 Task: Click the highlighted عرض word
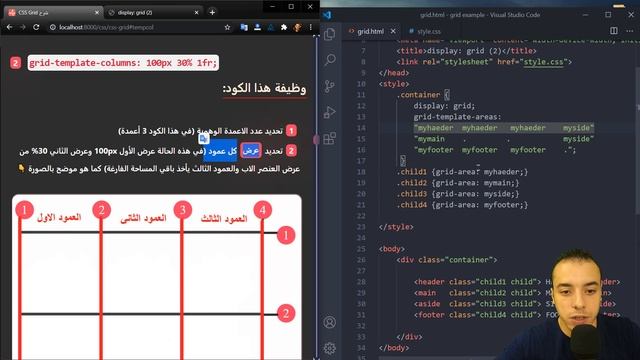click(x=251, y=151)
